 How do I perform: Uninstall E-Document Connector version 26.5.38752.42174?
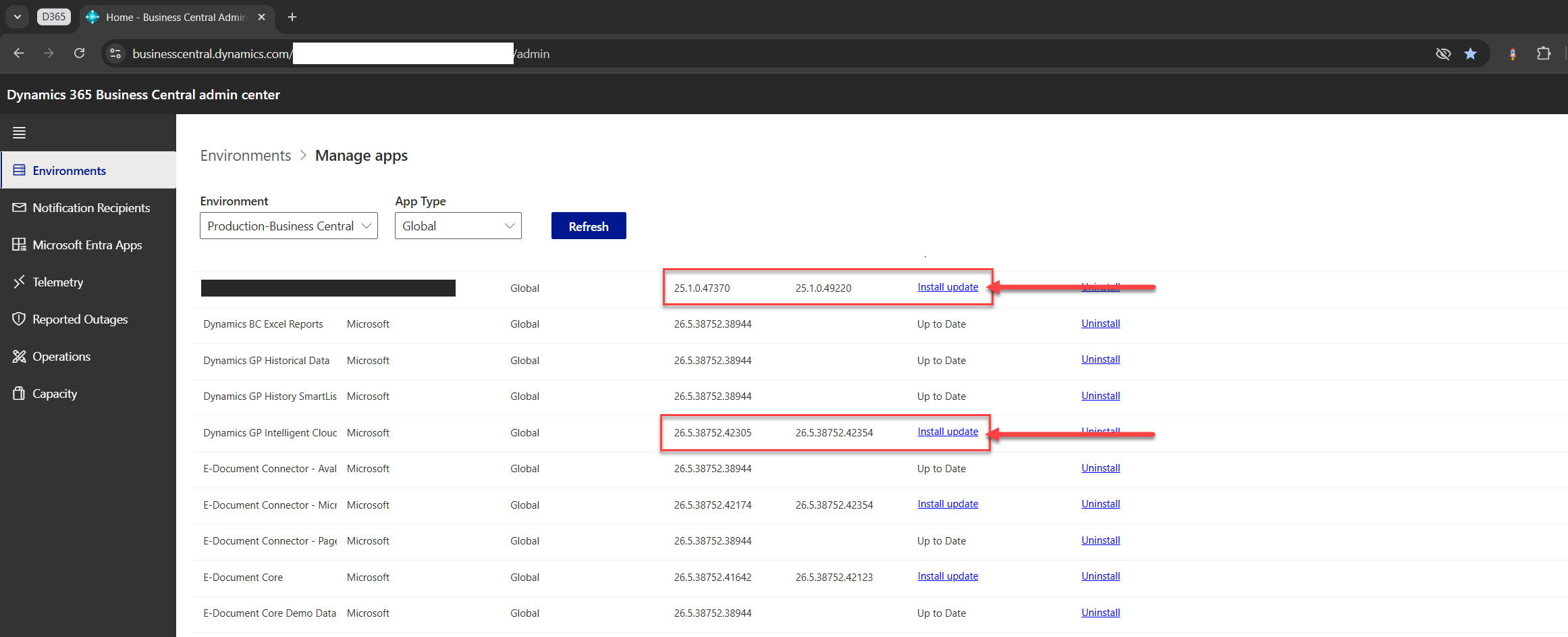[x=1100, y=504]
